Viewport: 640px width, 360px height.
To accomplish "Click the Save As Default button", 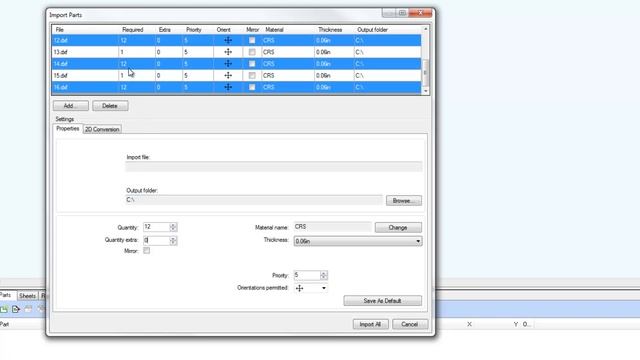I will tap(382, 301).
